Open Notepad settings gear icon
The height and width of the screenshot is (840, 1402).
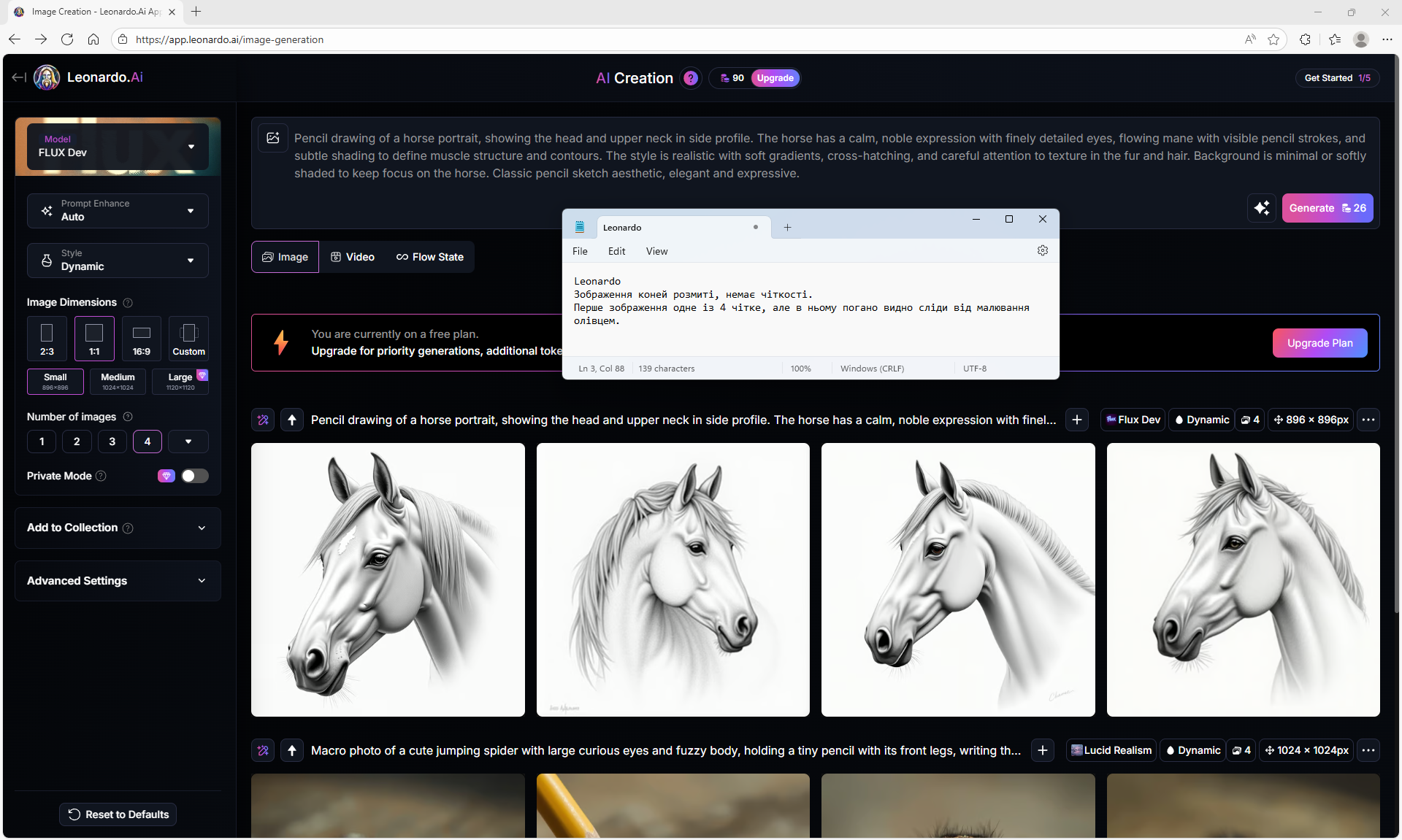point(1042,250)
